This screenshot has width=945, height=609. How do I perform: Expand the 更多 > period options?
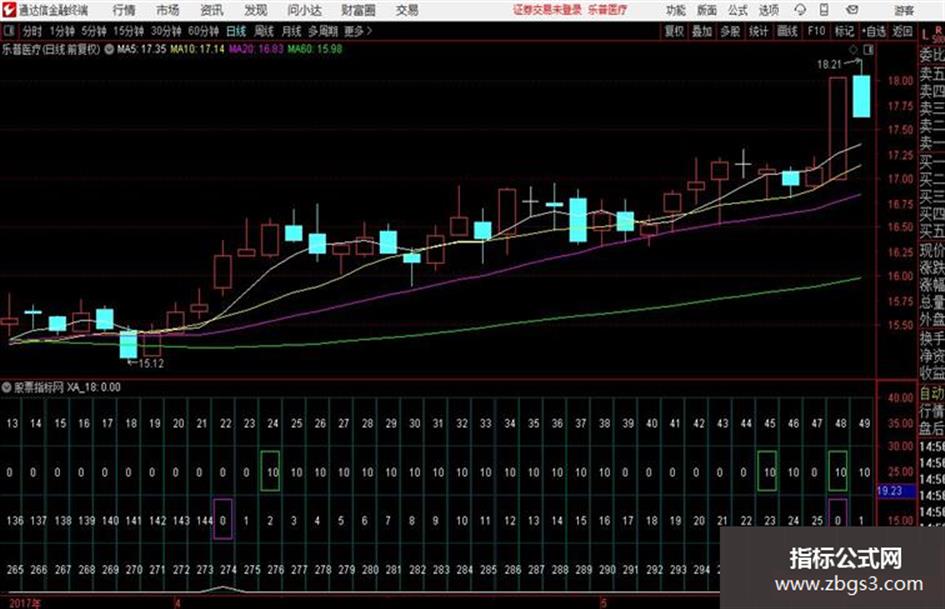tap(359, 31)
